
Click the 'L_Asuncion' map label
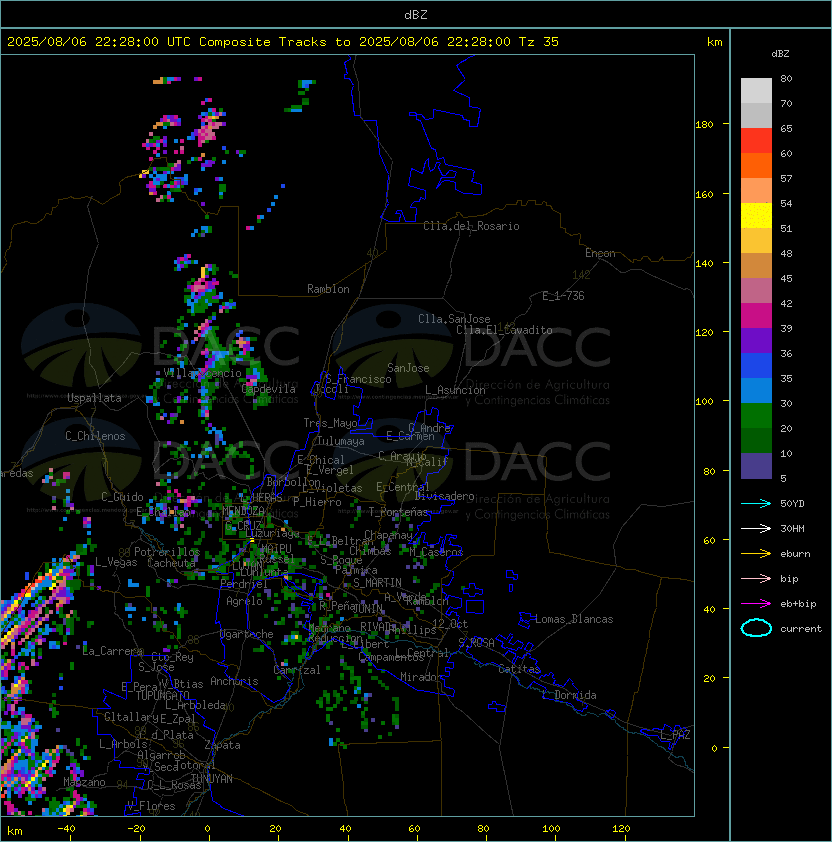tap(455, 390)
